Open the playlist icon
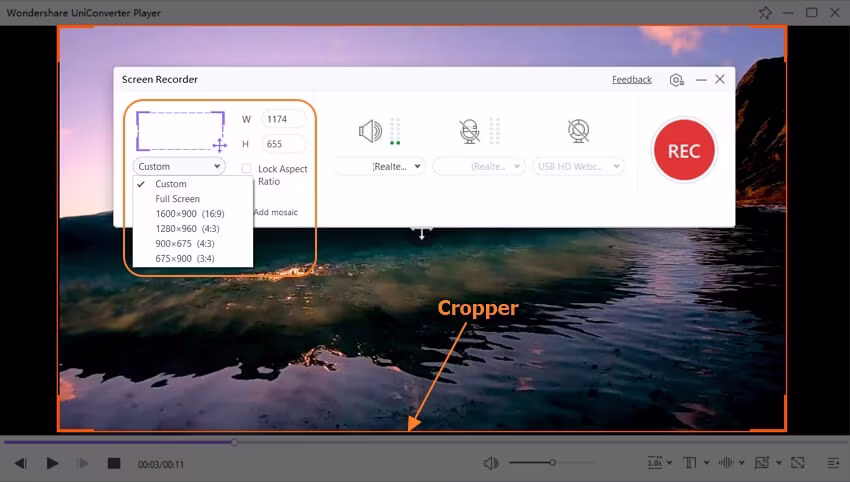This screenshot has height=482, width=850. coord(834,462)
